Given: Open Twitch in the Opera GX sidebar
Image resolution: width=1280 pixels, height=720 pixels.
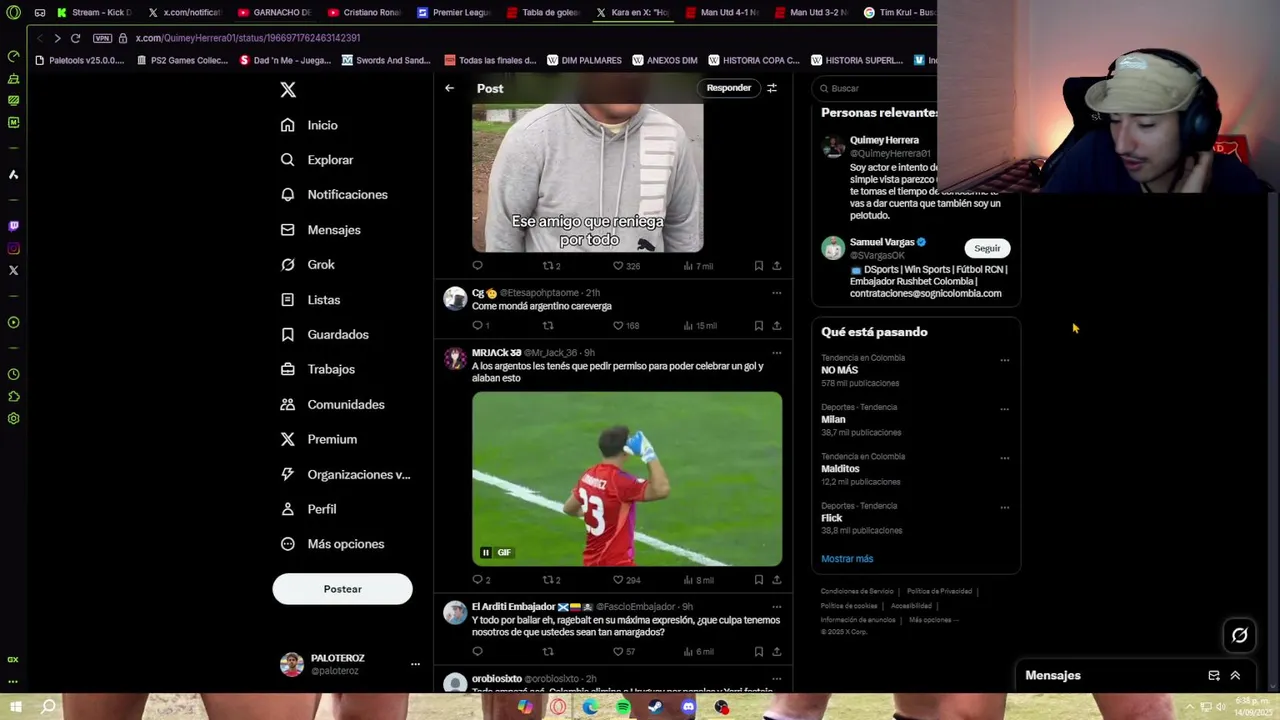Looking at the screenshot, I should click(13, 226).
